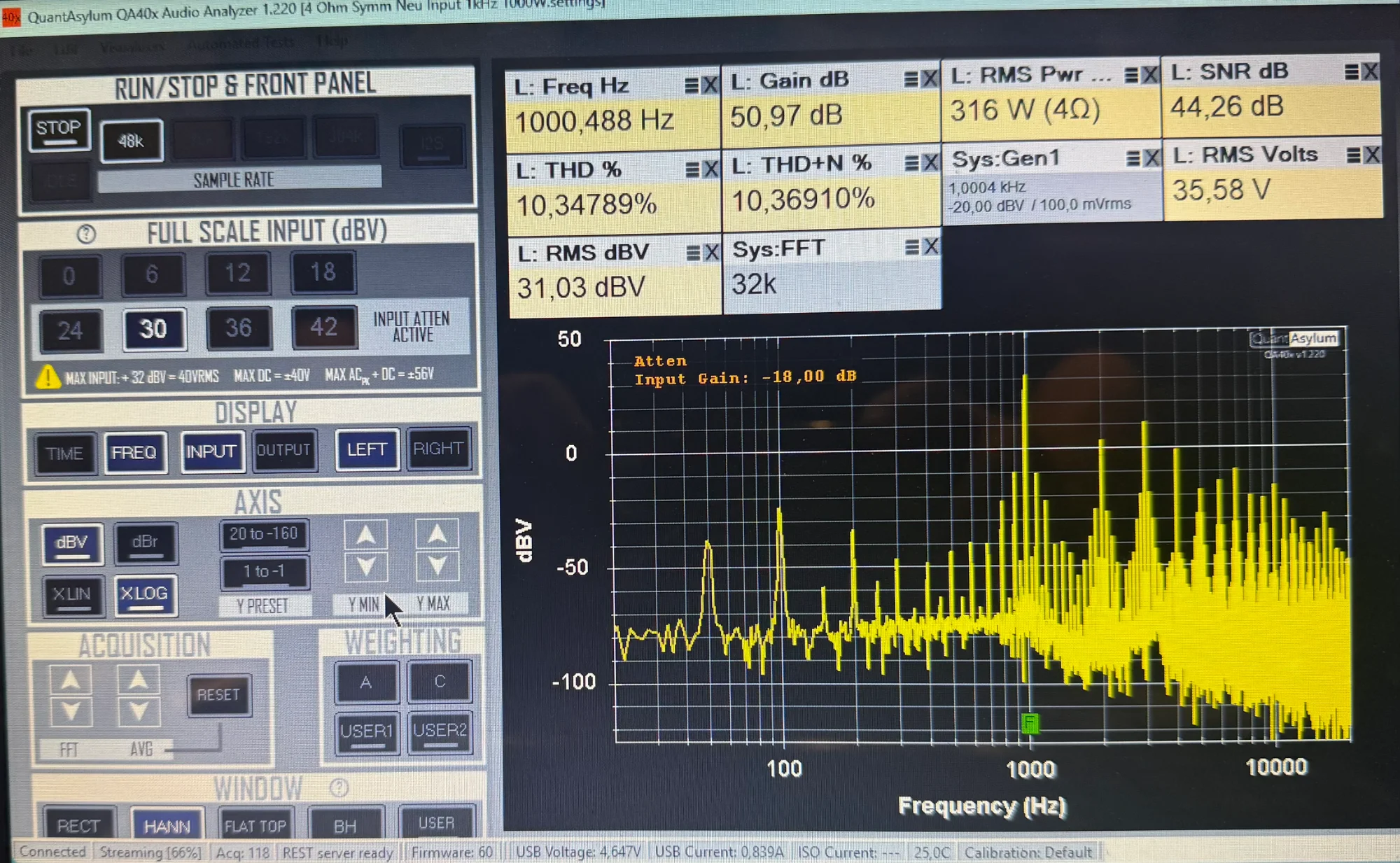
Task: Open the L: Freq Hz panel menu icon
Action: [692, 85]
